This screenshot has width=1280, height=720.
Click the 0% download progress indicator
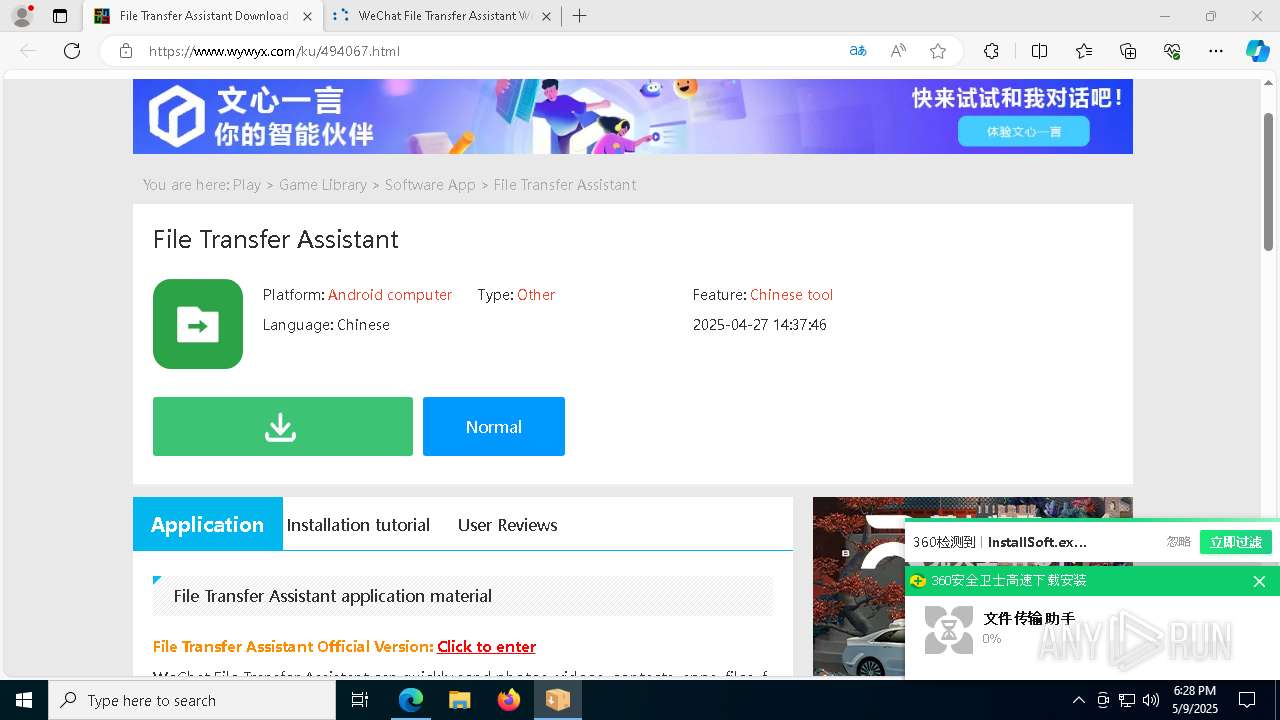992,639
